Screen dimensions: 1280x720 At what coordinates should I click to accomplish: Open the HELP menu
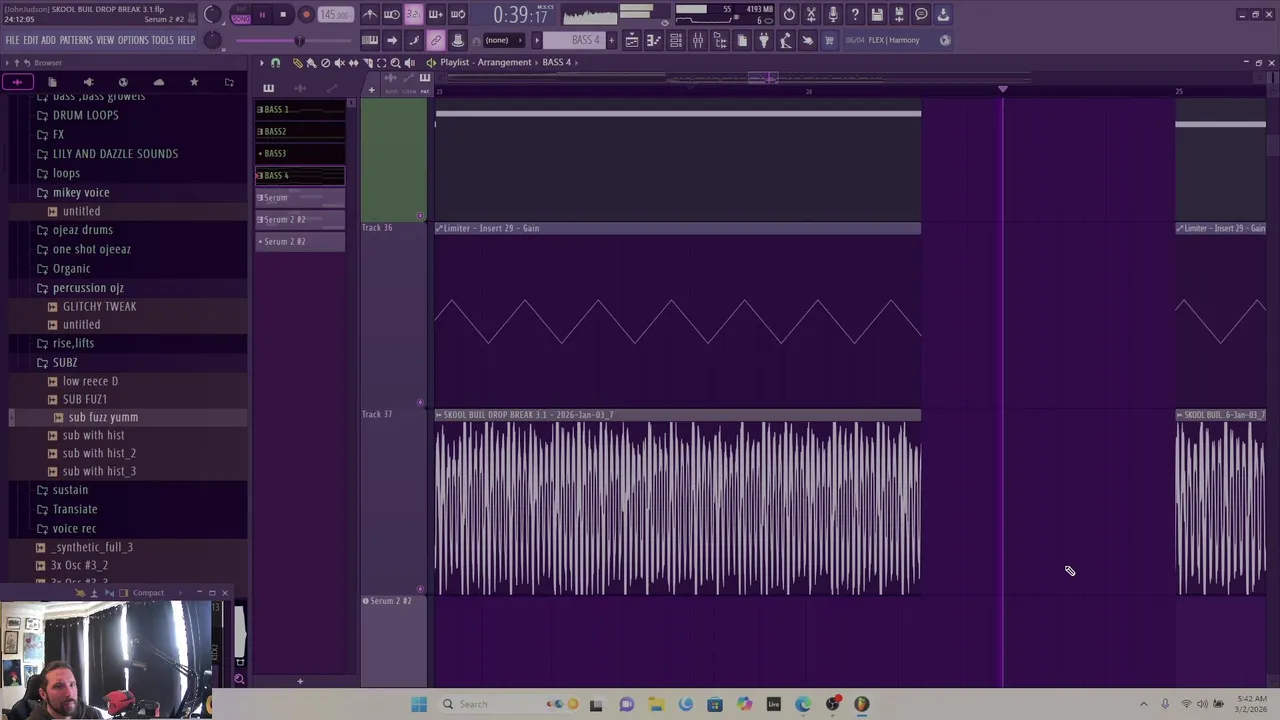tap(186, 40)
